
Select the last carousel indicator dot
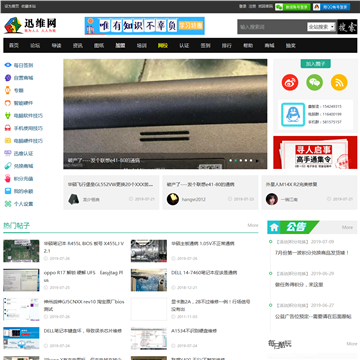click(x=251, y=161)
